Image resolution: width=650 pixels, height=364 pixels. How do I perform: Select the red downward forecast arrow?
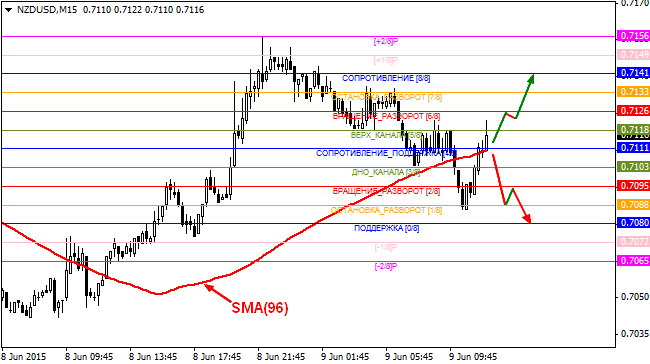click(x=512, y=189)
